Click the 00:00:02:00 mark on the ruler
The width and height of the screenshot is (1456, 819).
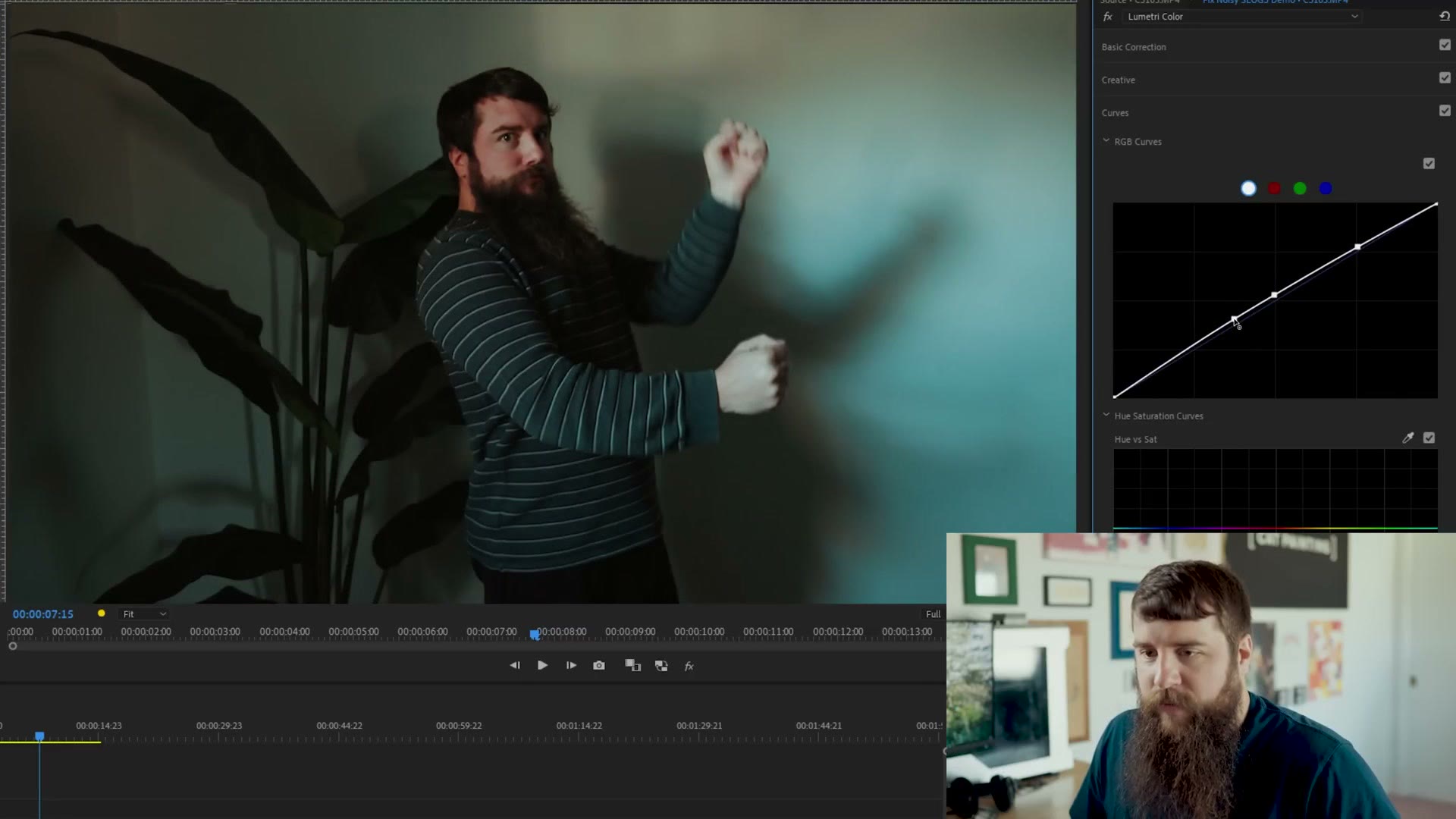point(146,632)
